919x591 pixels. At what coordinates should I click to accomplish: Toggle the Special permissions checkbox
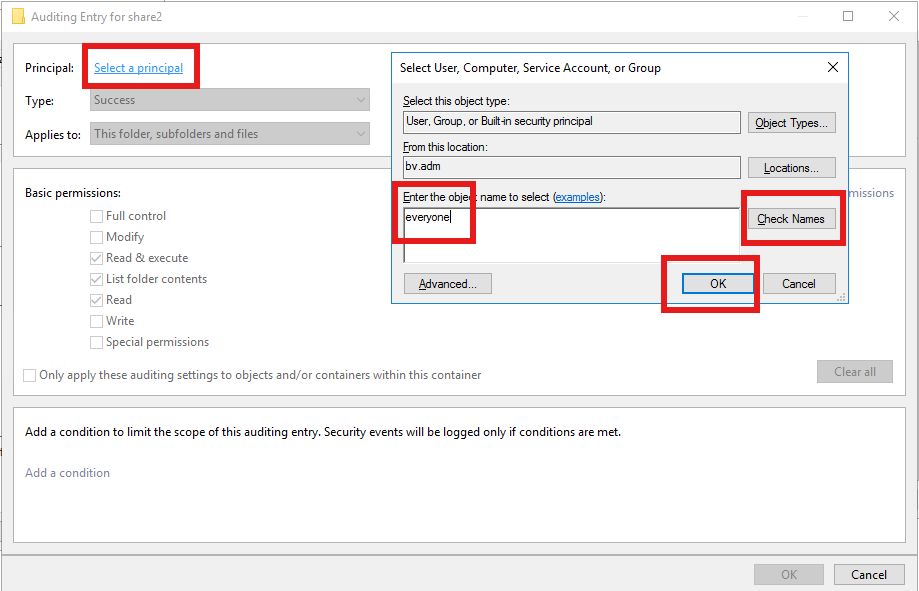(x=97, y=342)
